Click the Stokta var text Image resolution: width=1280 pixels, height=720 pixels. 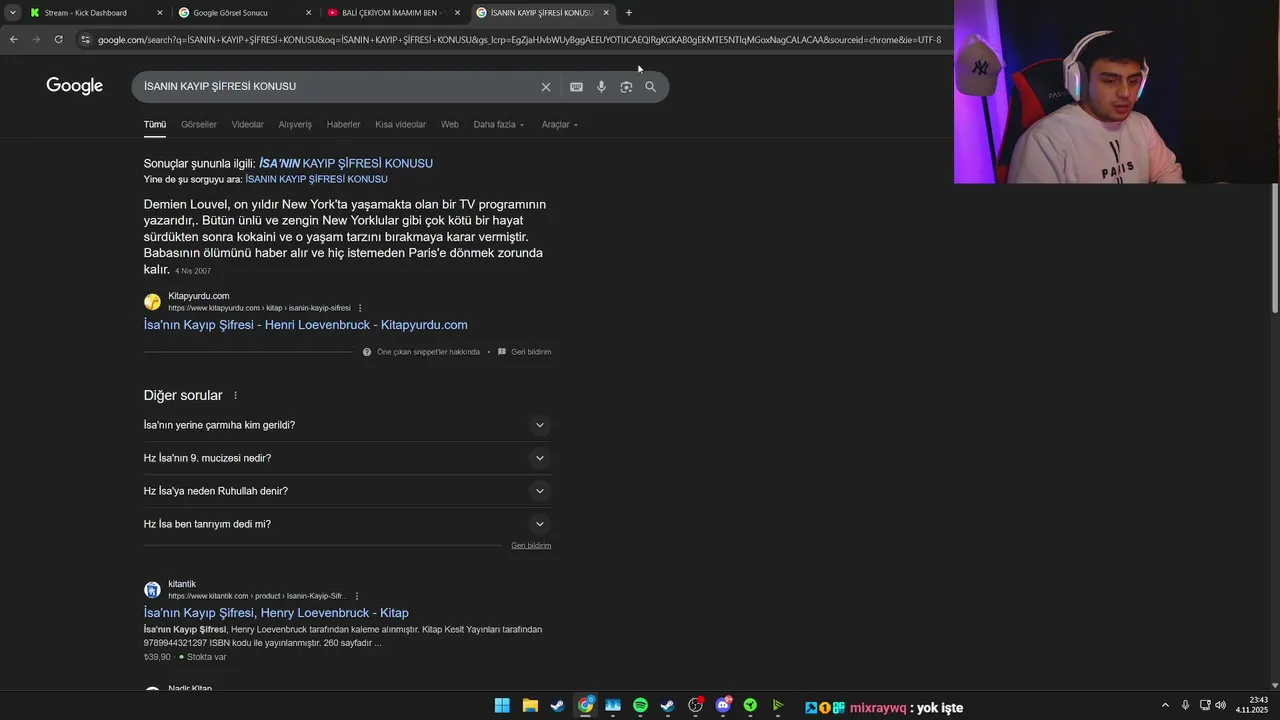click(x=206, y=657)
